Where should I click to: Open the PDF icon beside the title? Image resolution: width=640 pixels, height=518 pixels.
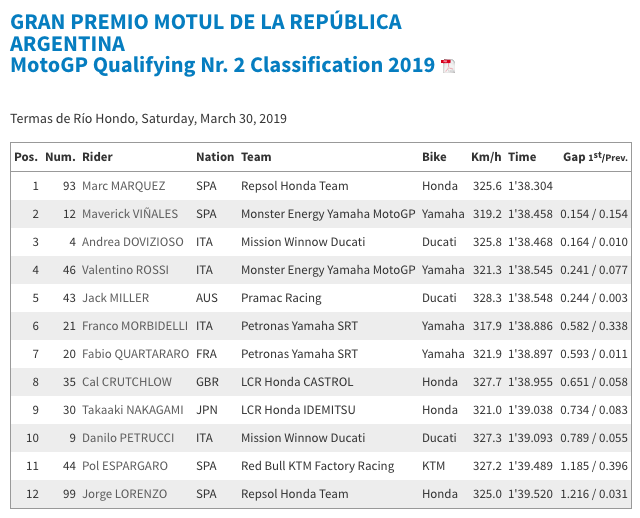tap(448, 66)
